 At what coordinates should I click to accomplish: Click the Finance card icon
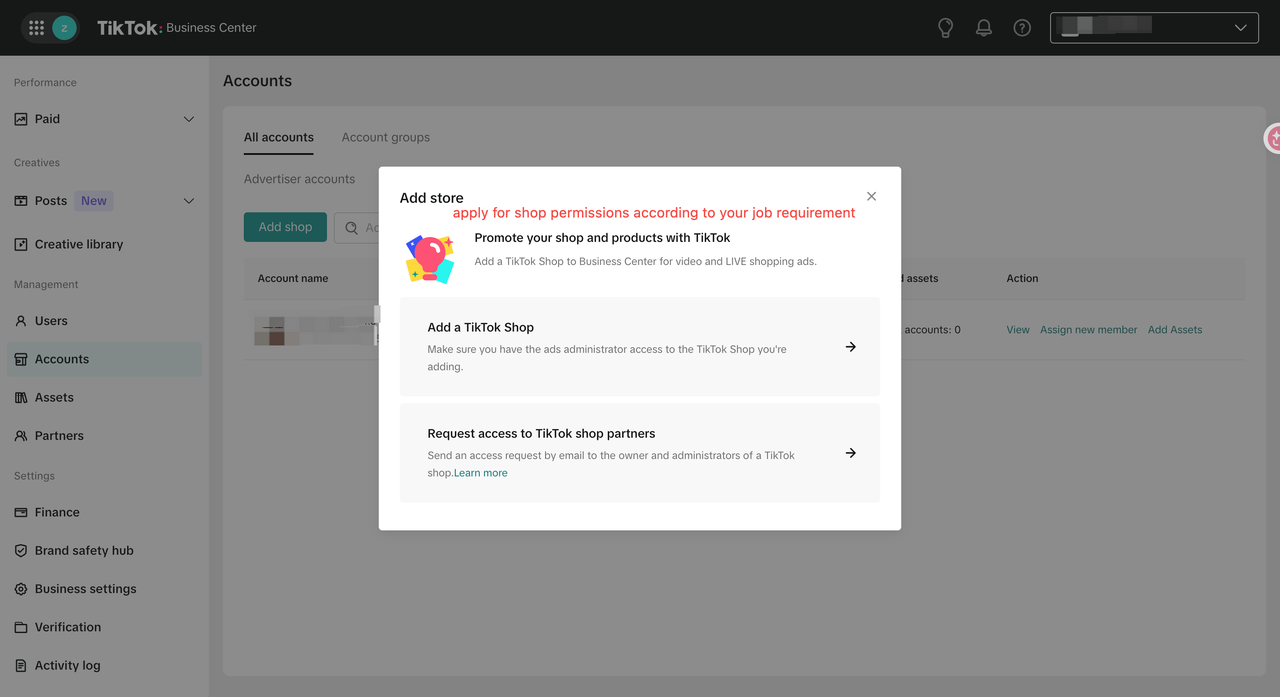pyautogui.click(x=21, y=512)
